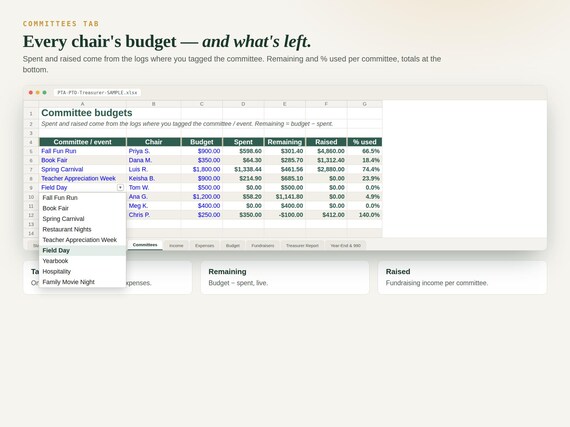Click the PTA-PTO-Treasurer-SAMPLE.xlsx file name

point(97,93)
